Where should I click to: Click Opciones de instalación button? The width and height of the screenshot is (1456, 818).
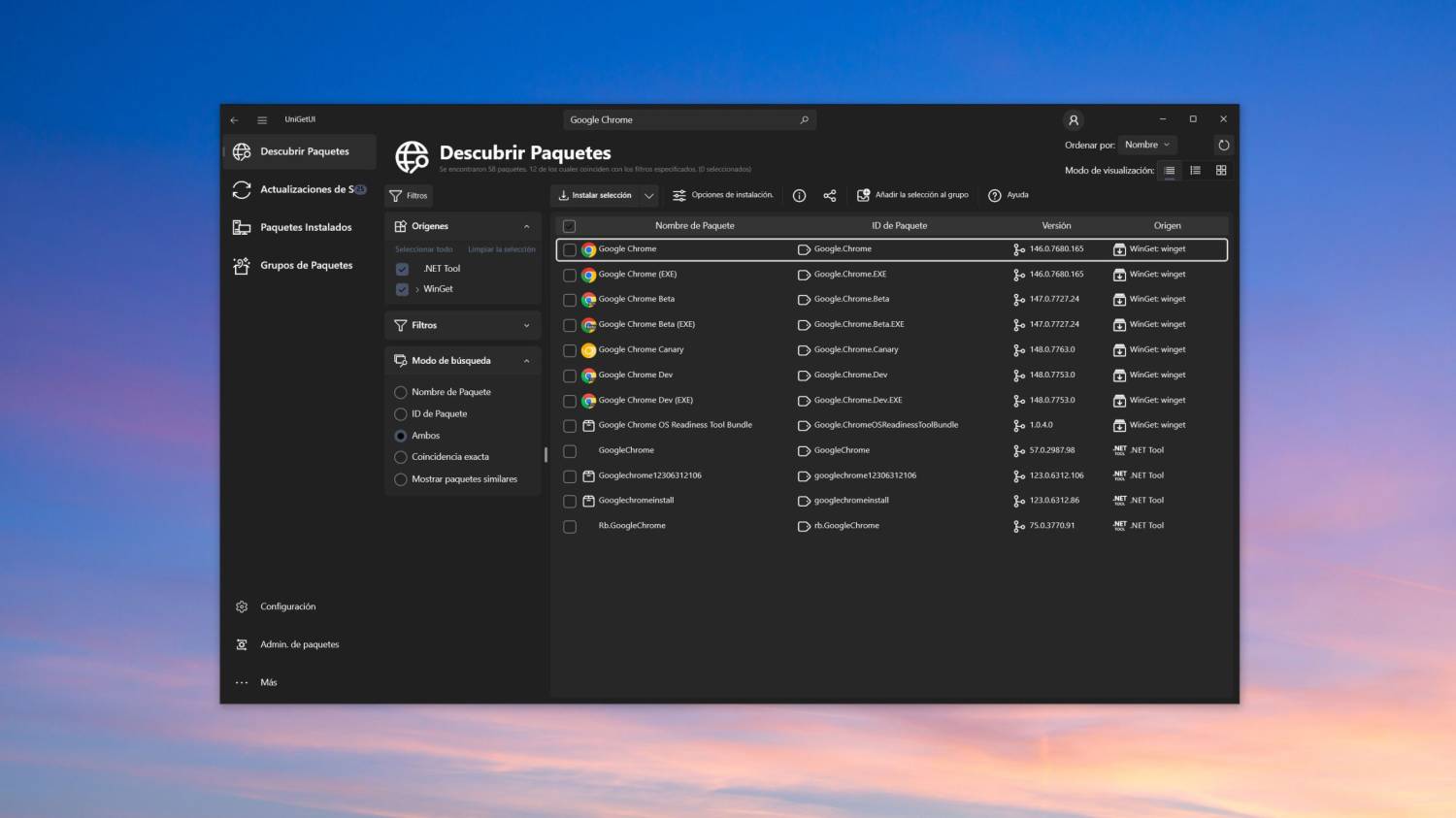pyautogui.click(x=723, y=196)
